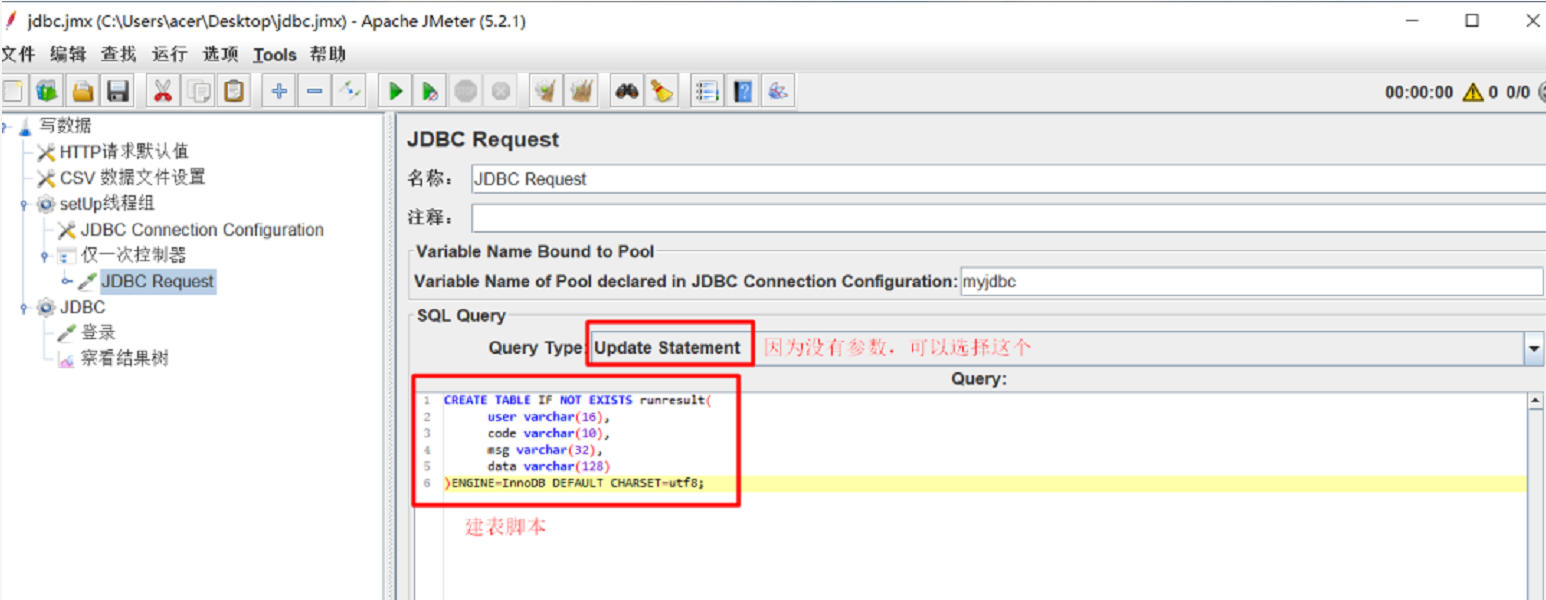The width and height of the screenshot is (1546, 600).
Task: Click the 'user varchar(16),' query line
Action: point(548,417)
